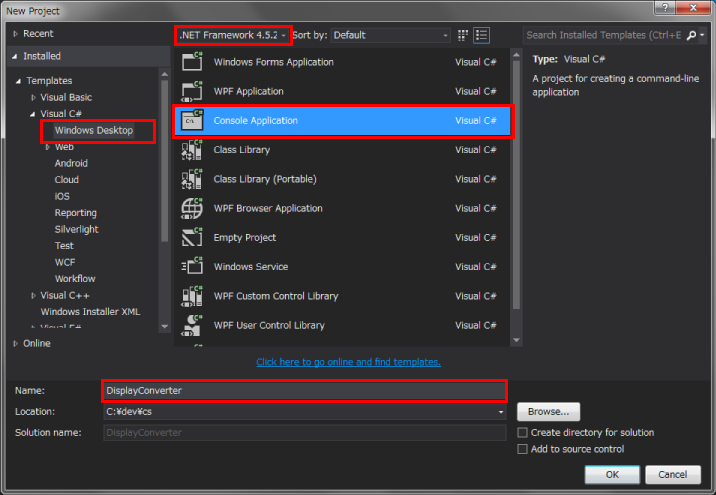Select the WPF Application template icon

tap(192, 91)
